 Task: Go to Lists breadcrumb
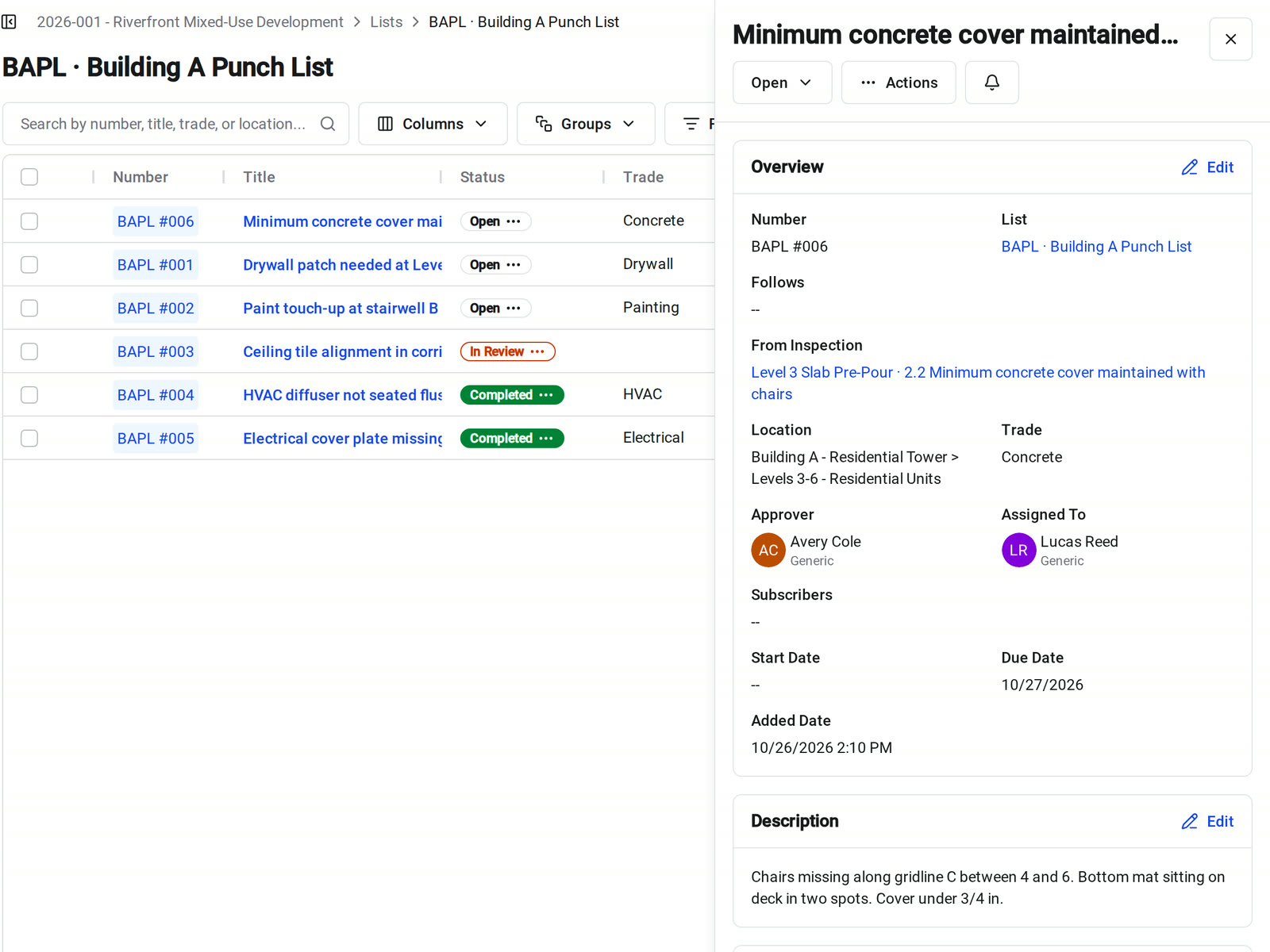[386, 22]
